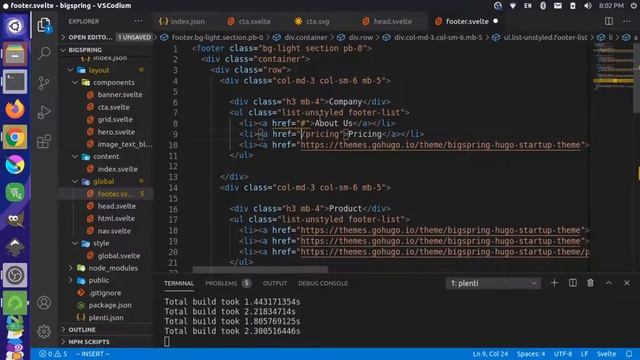This screenshot has height=360, width=640.
Task: Switch to the index.json tab
Action: [x=182, y=21]
